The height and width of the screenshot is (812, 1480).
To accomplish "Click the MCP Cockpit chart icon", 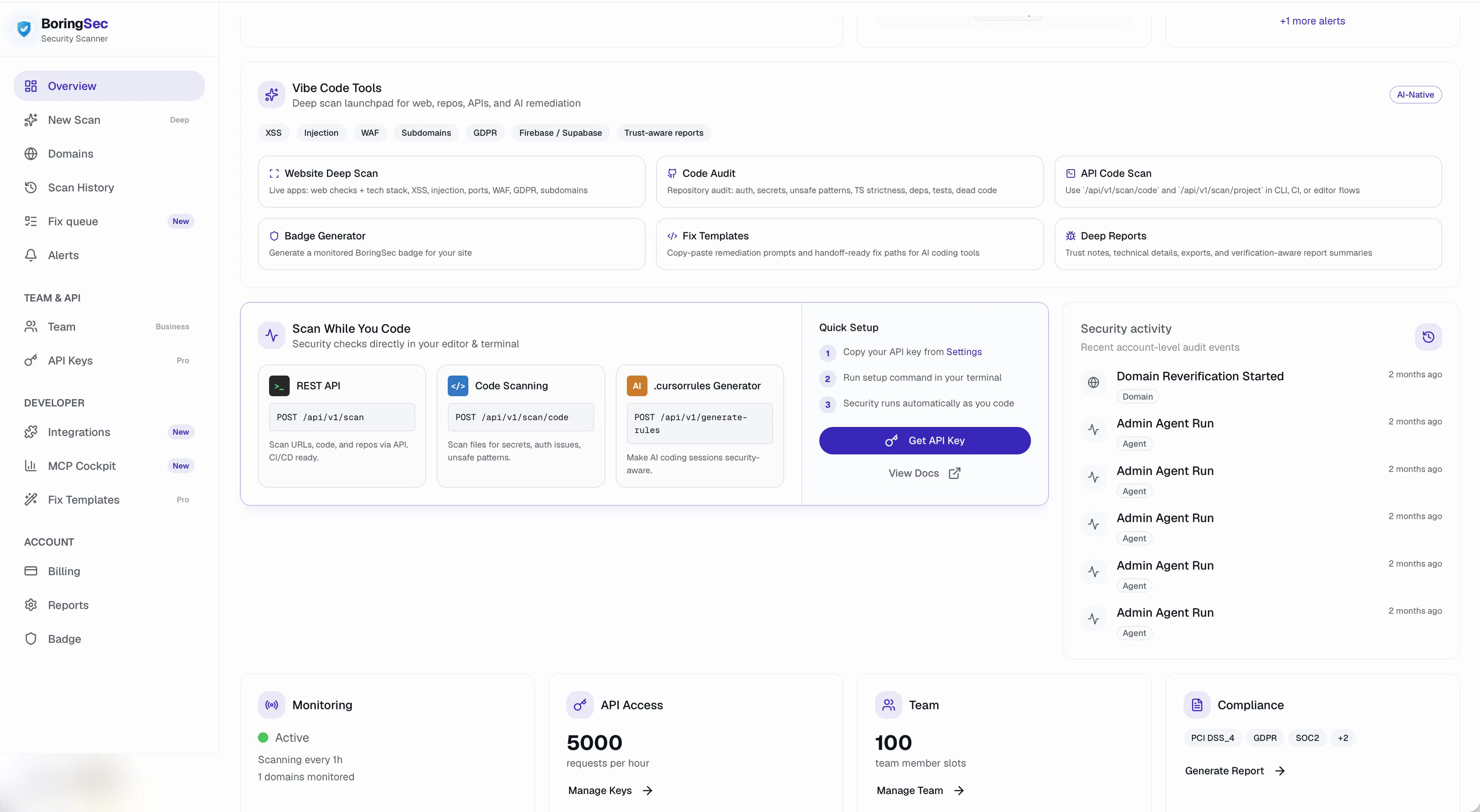I will [x=31, y=466].
